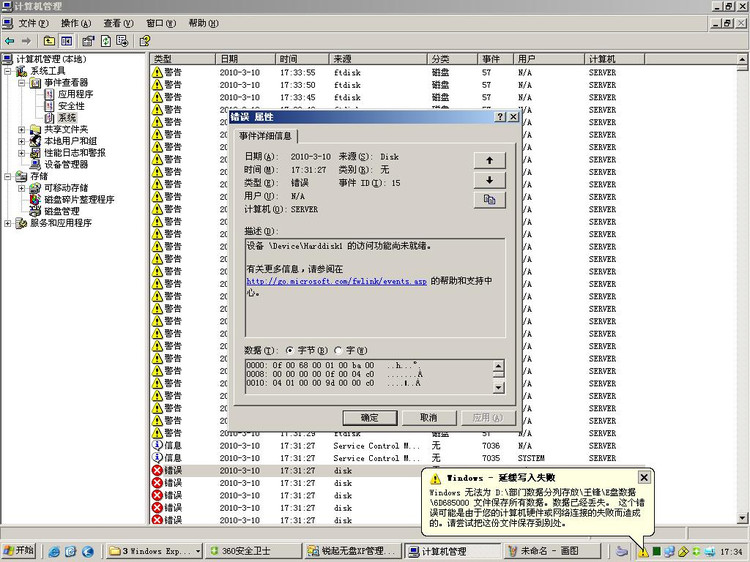Image resolution: width=750 pixels, height=562 pixels.
Task: Sort by the 日期 column header
Action: (245, 59)
